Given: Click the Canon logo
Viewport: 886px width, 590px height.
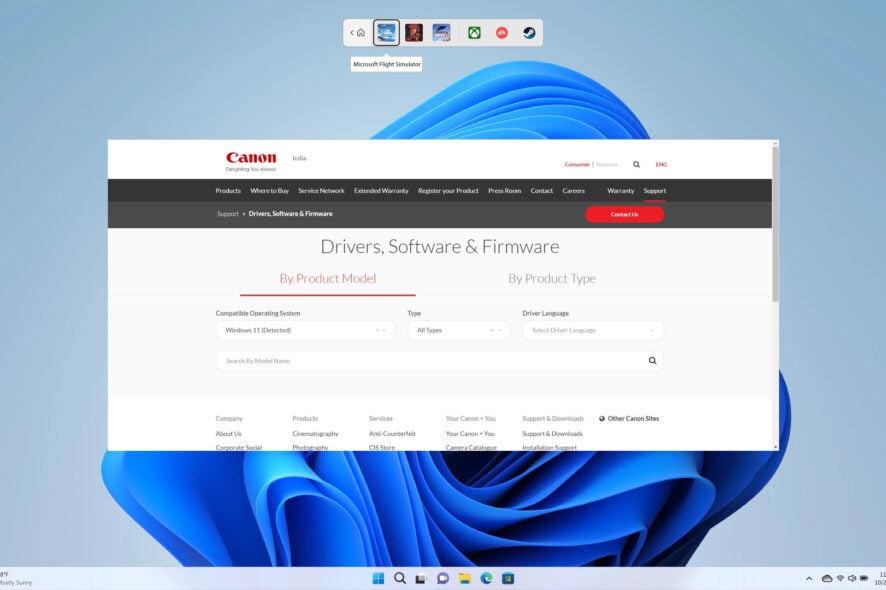Looking at the screenshot, I should 251,161.
